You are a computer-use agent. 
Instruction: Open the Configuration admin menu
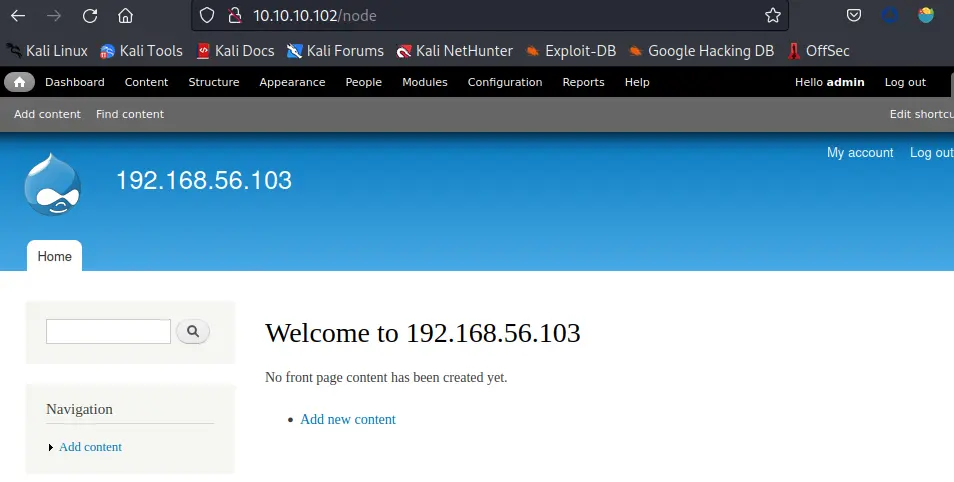(x=504, y=82)
